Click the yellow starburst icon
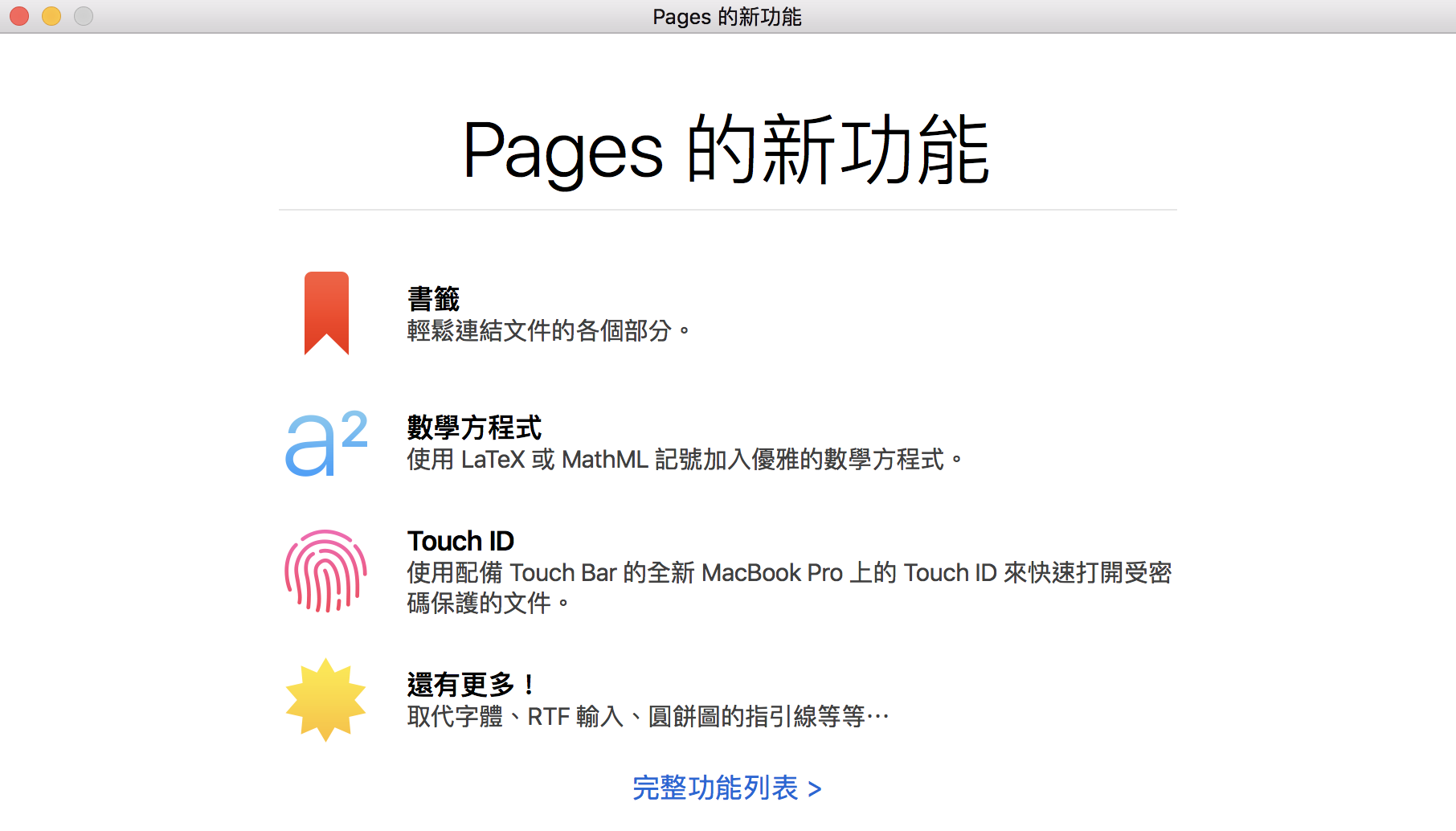Image resolution: width=1456 pixels, height=831 pixels. (x=325, y=699)
